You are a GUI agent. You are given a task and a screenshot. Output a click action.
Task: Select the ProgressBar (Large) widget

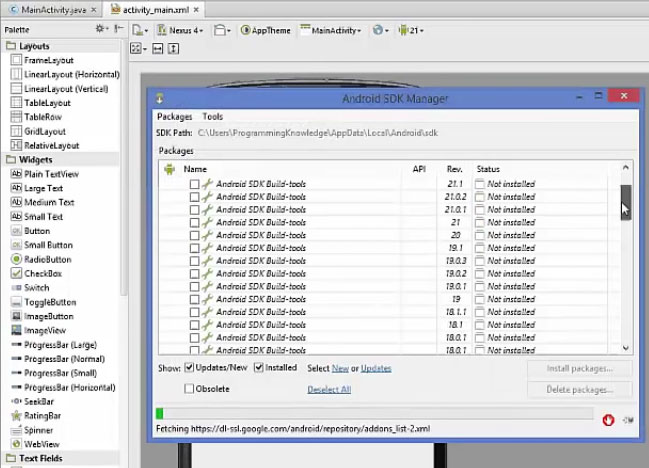(x=54, y=345)
